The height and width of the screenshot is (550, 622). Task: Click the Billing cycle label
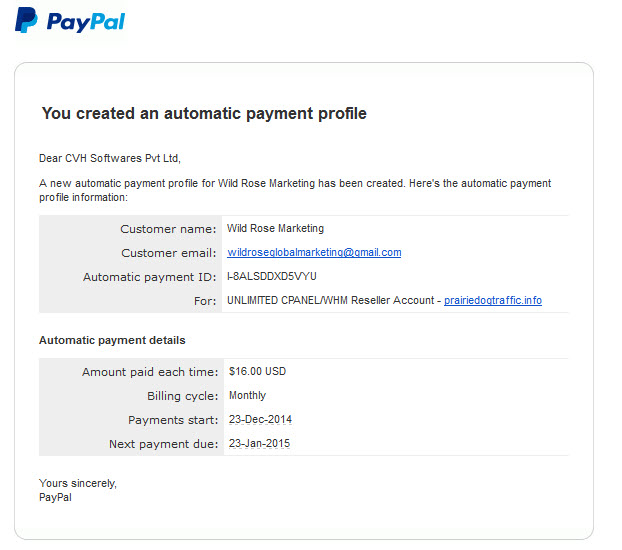tap(182, 396)
